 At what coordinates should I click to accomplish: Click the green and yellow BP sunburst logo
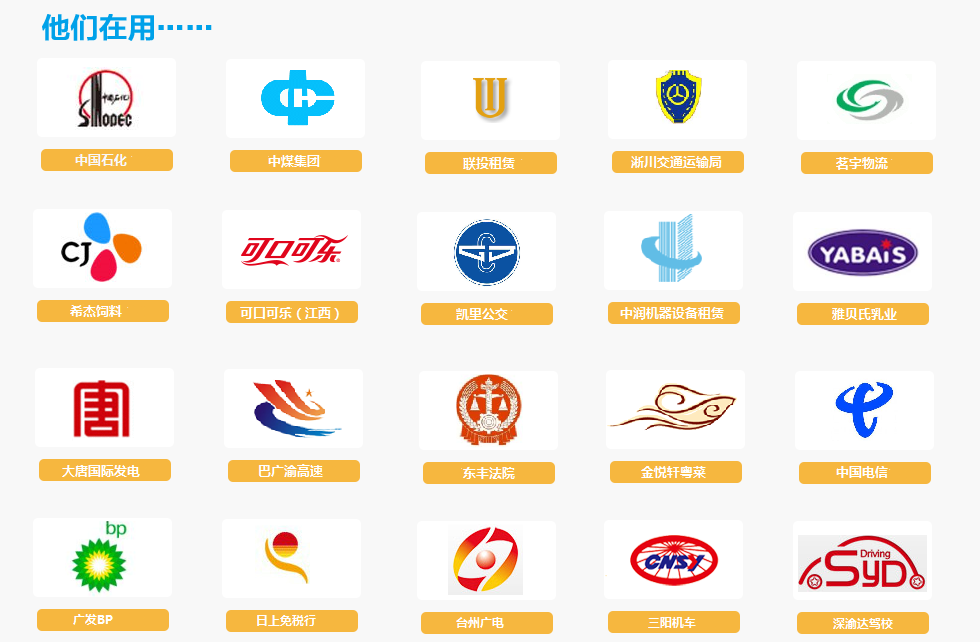click(x=101, y=557)
